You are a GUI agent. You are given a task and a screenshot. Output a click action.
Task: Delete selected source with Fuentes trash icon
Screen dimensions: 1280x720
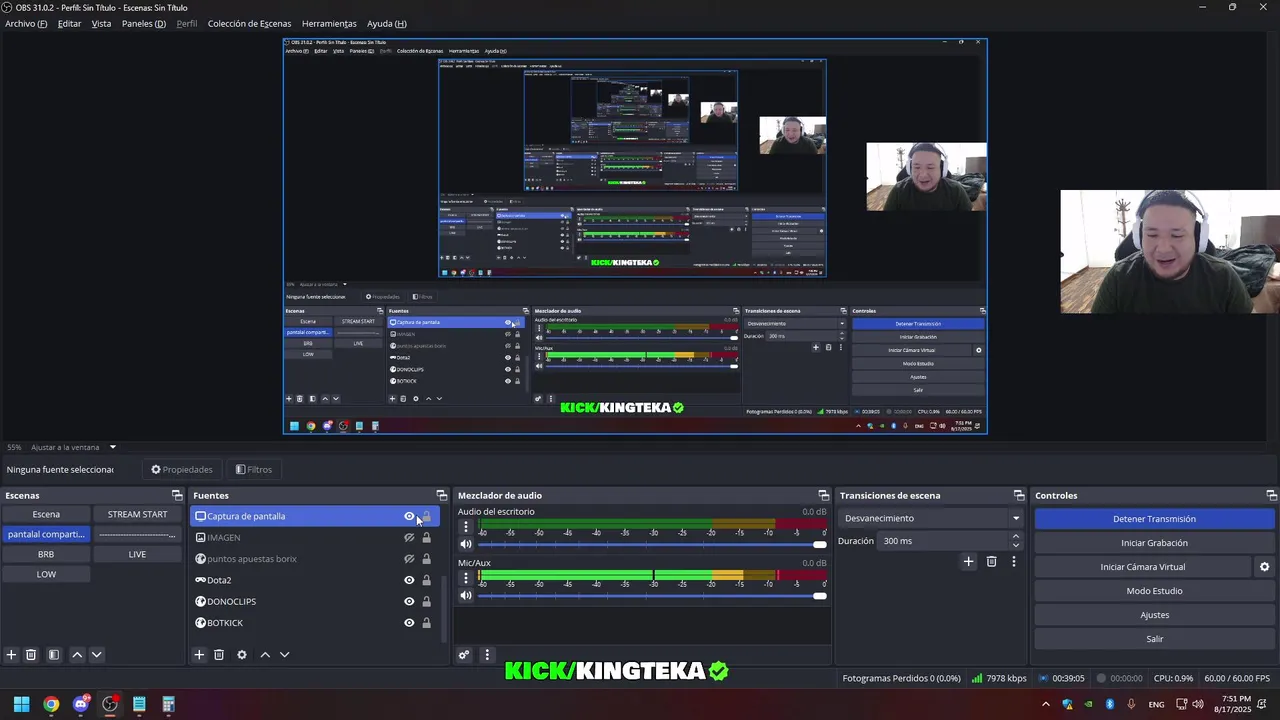[219, 655]
